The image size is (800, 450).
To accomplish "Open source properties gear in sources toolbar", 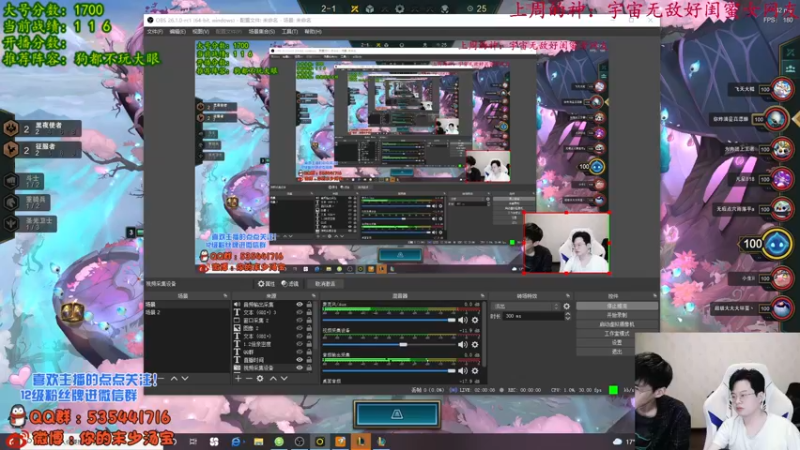I will coord(260,379).
